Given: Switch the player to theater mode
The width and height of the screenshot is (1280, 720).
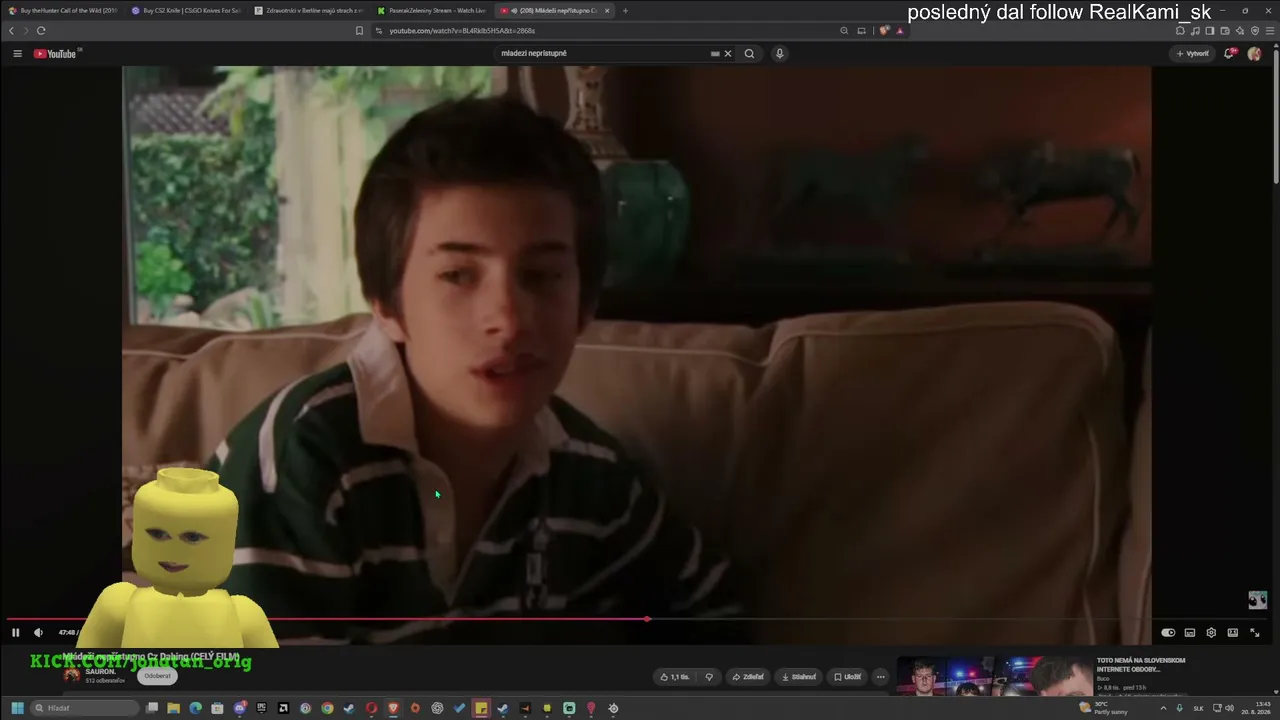Looking at the screenshot, I should (1233, 632).
